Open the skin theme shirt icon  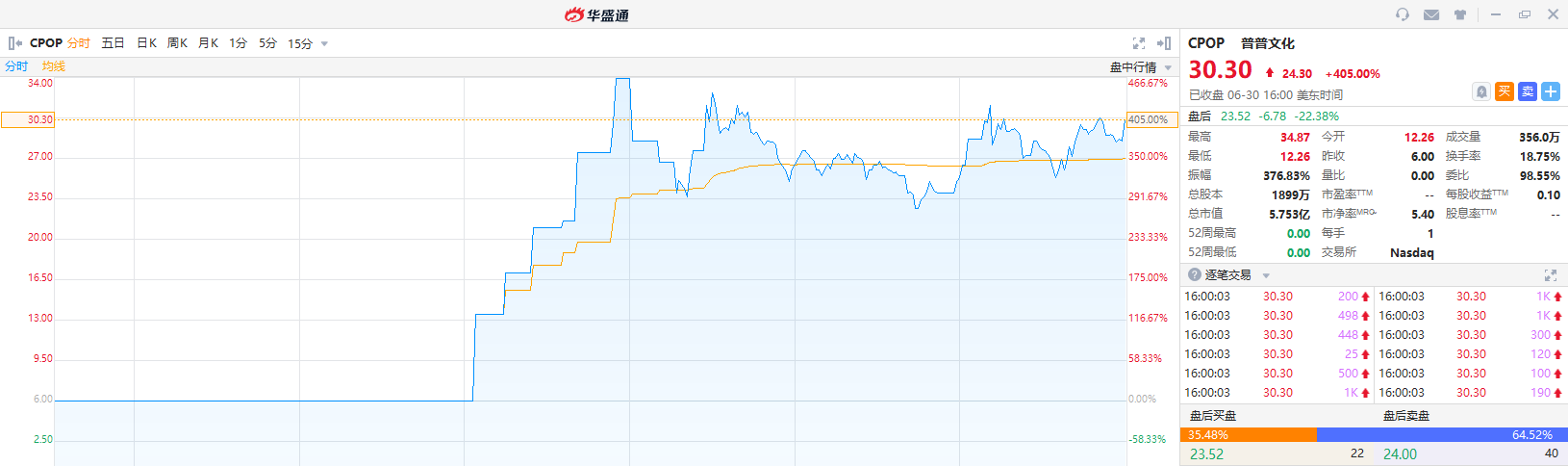[x=1460, y=14]
